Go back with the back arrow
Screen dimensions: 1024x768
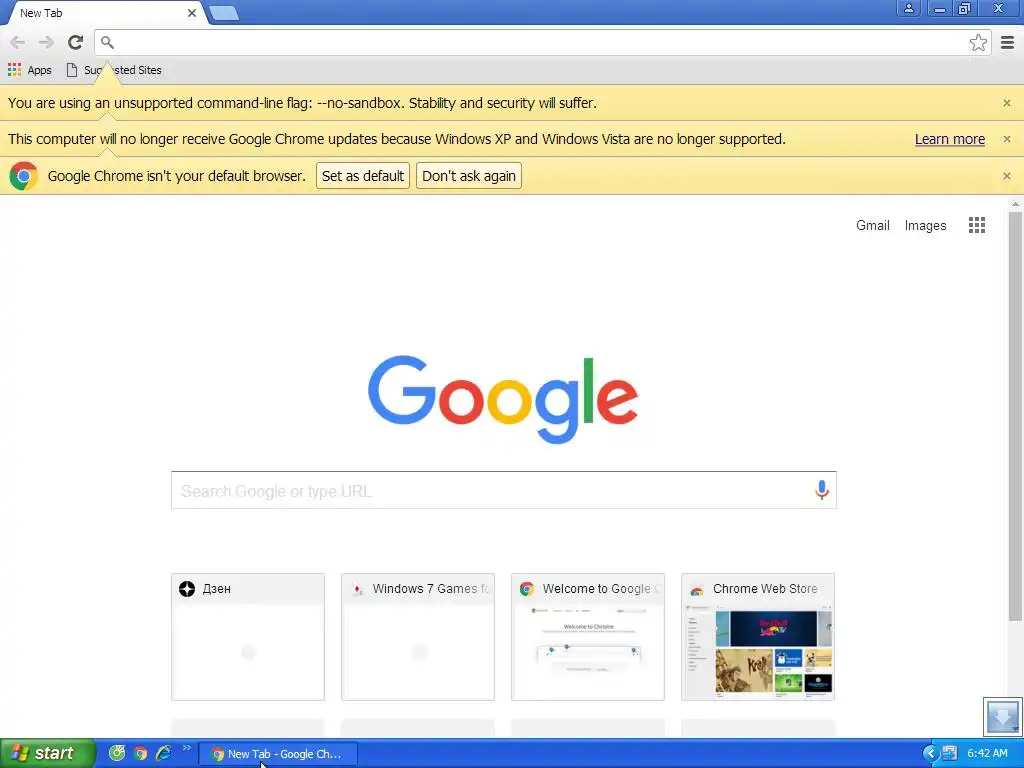(18, 42)
